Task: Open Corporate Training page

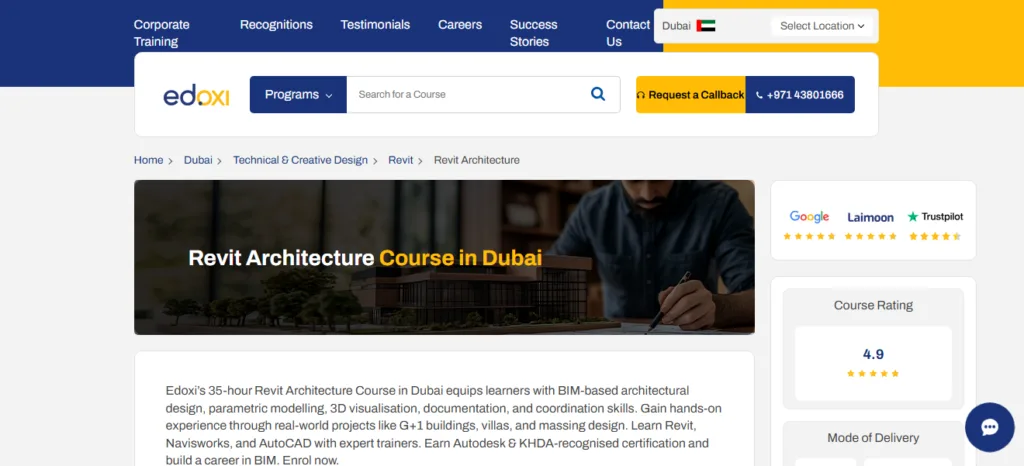Action: (x=161, y=33)
